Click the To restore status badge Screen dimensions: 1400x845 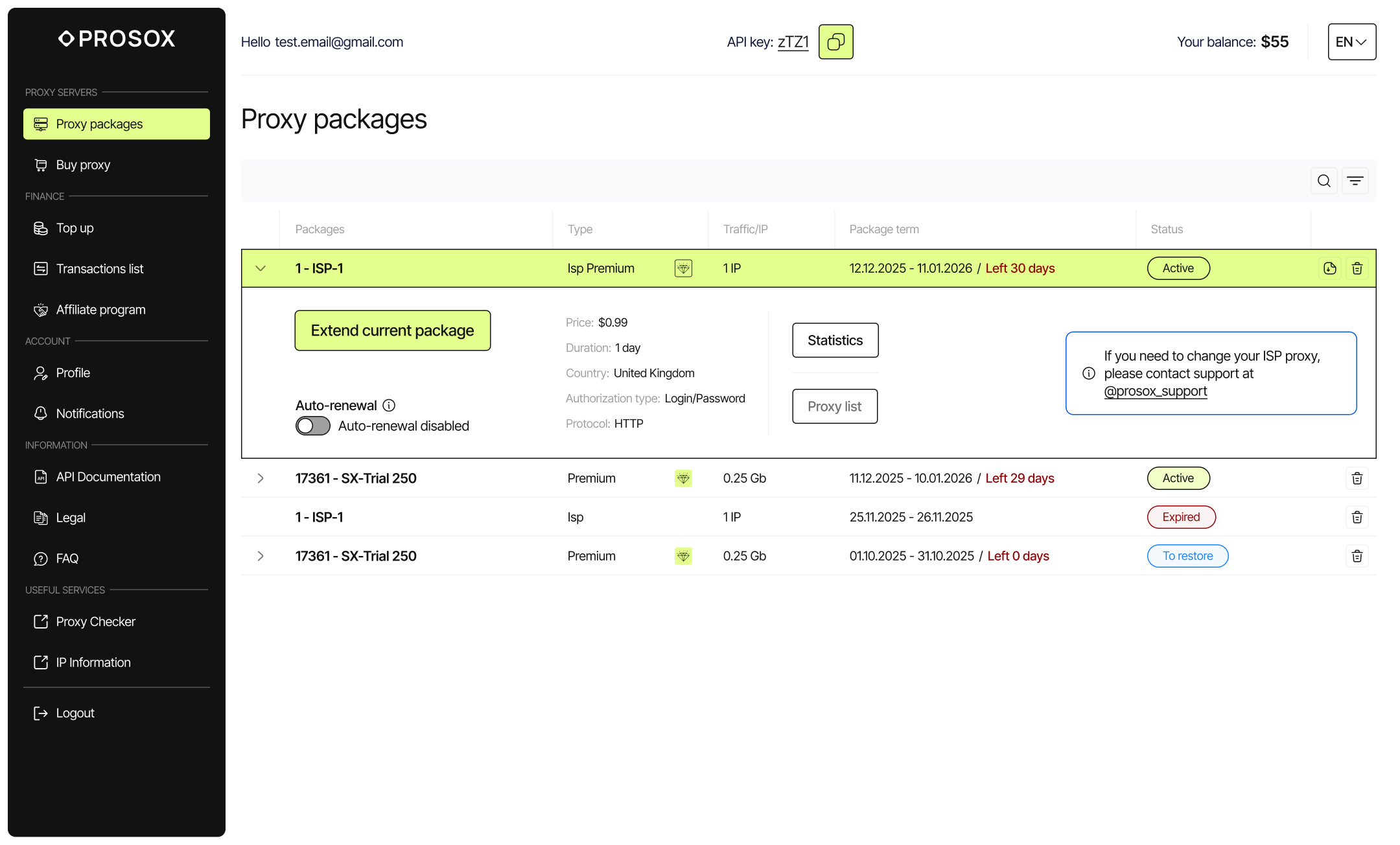[1187, 556]
